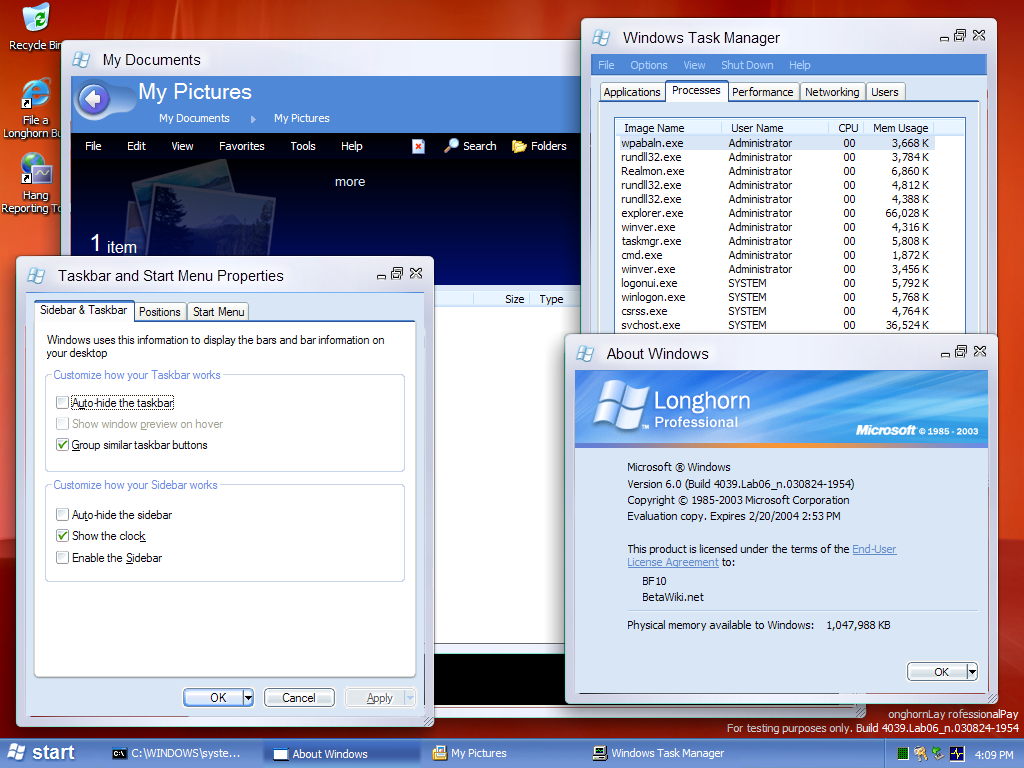Uncheck Show the clock option
Viewport: 1024px width, 768px height.
point(63,536)
